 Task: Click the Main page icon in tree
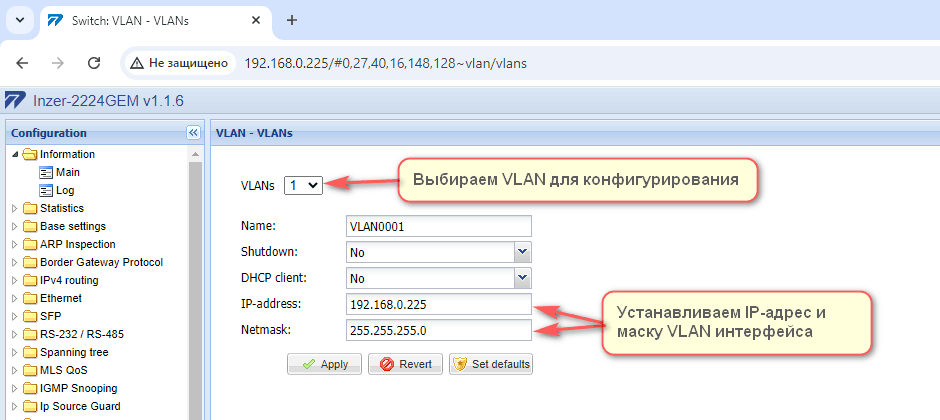click(45, 173)
